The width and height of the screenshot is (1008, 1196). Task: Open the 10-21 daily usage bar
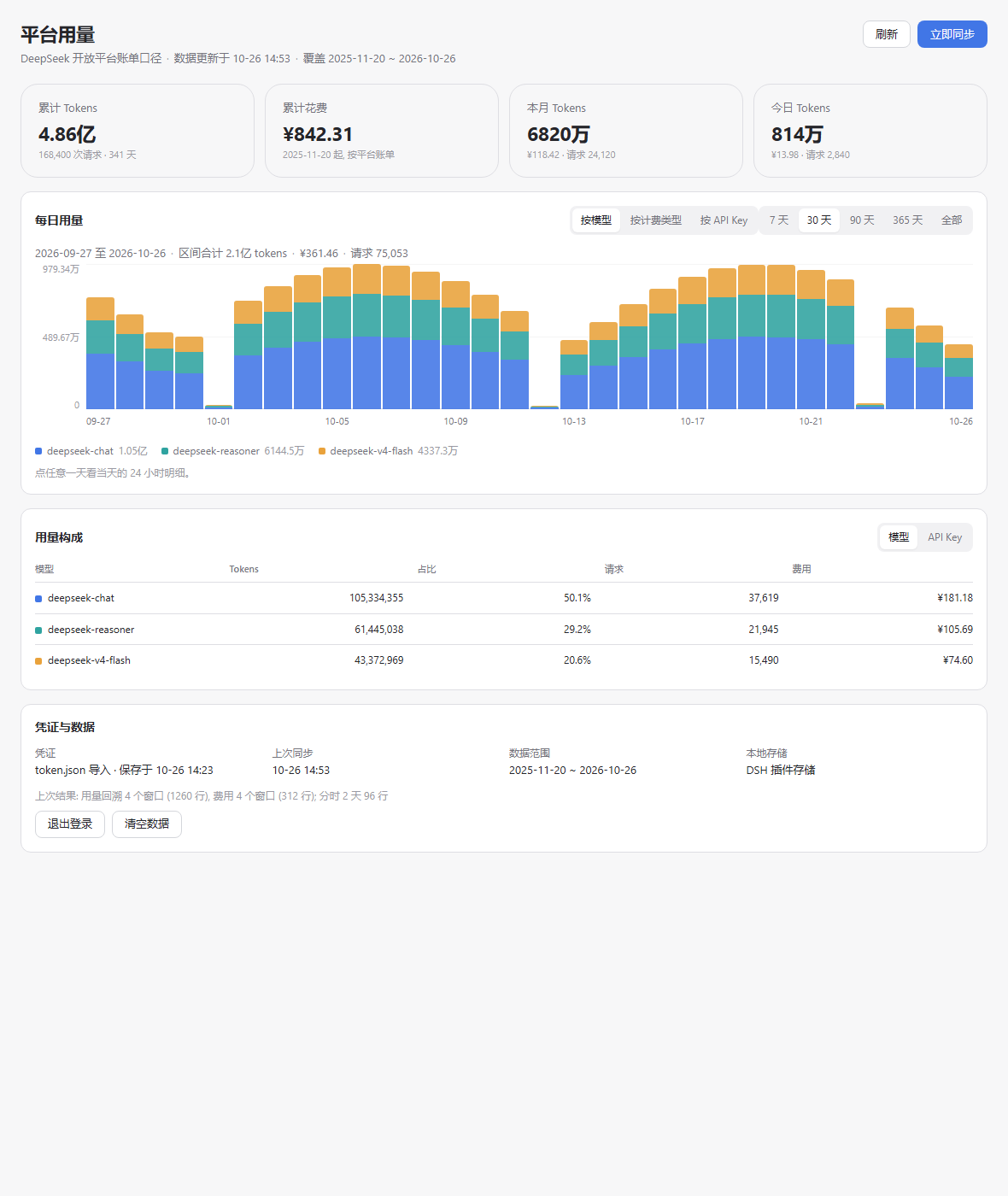811,339
